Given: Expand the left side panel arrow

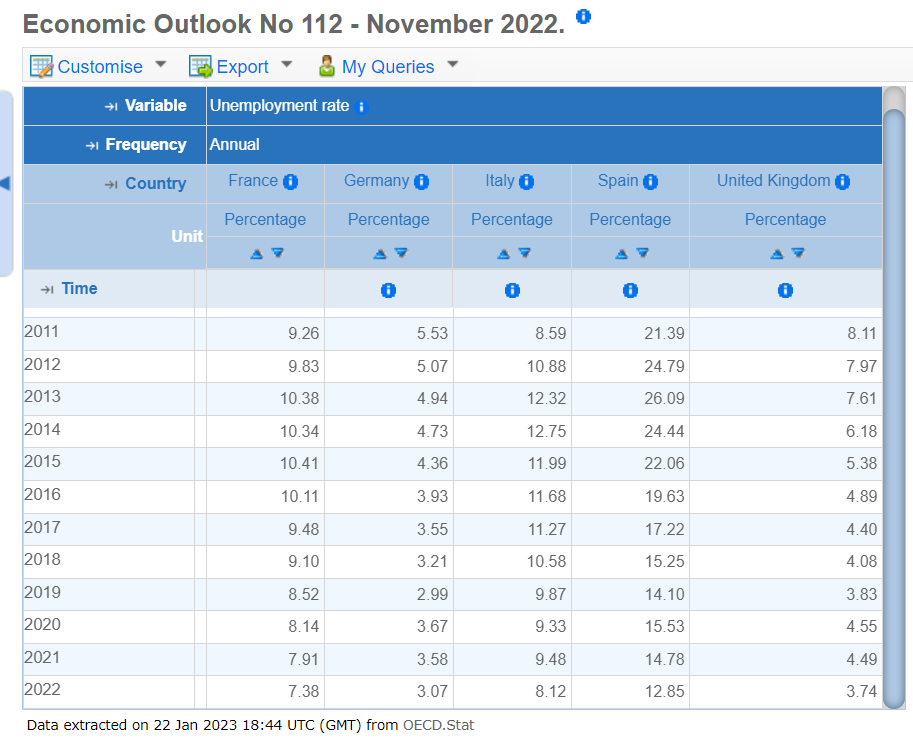Looking at the screenshot, I should (x=5, y=183).
